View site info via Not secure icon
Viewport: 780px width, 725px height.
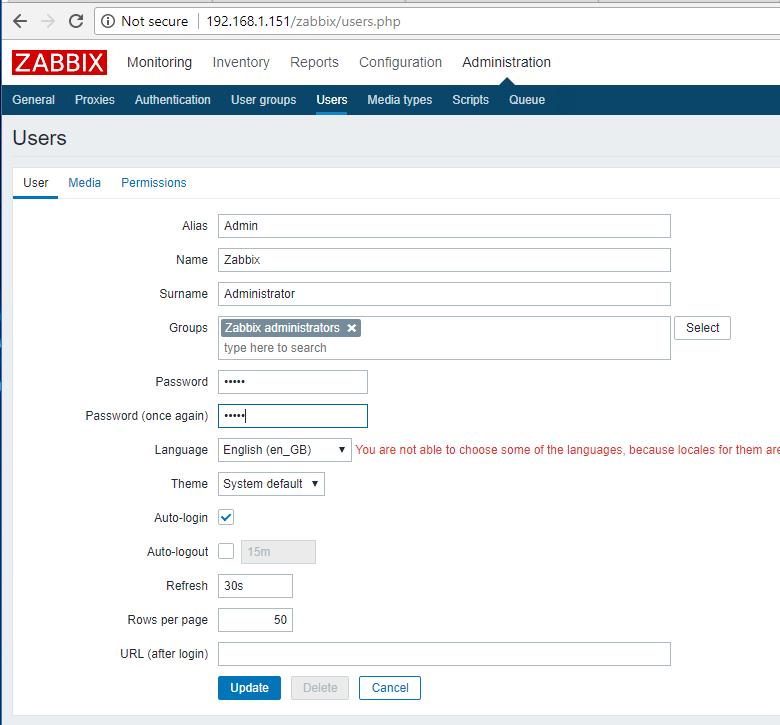[x=108, y=21]
